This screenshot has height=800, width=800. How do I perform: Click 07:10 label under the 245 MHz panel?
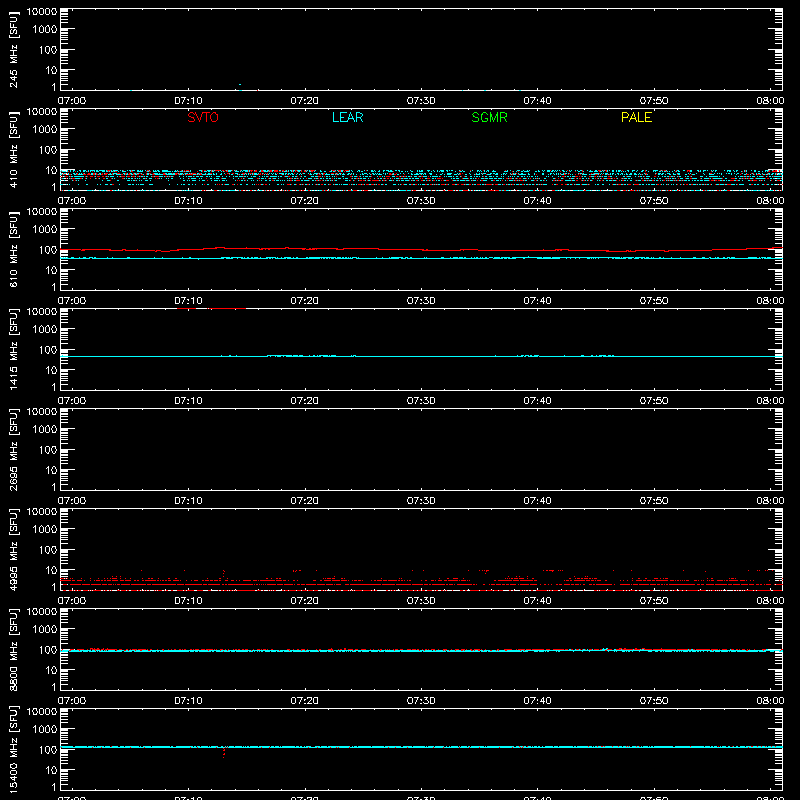188,101
